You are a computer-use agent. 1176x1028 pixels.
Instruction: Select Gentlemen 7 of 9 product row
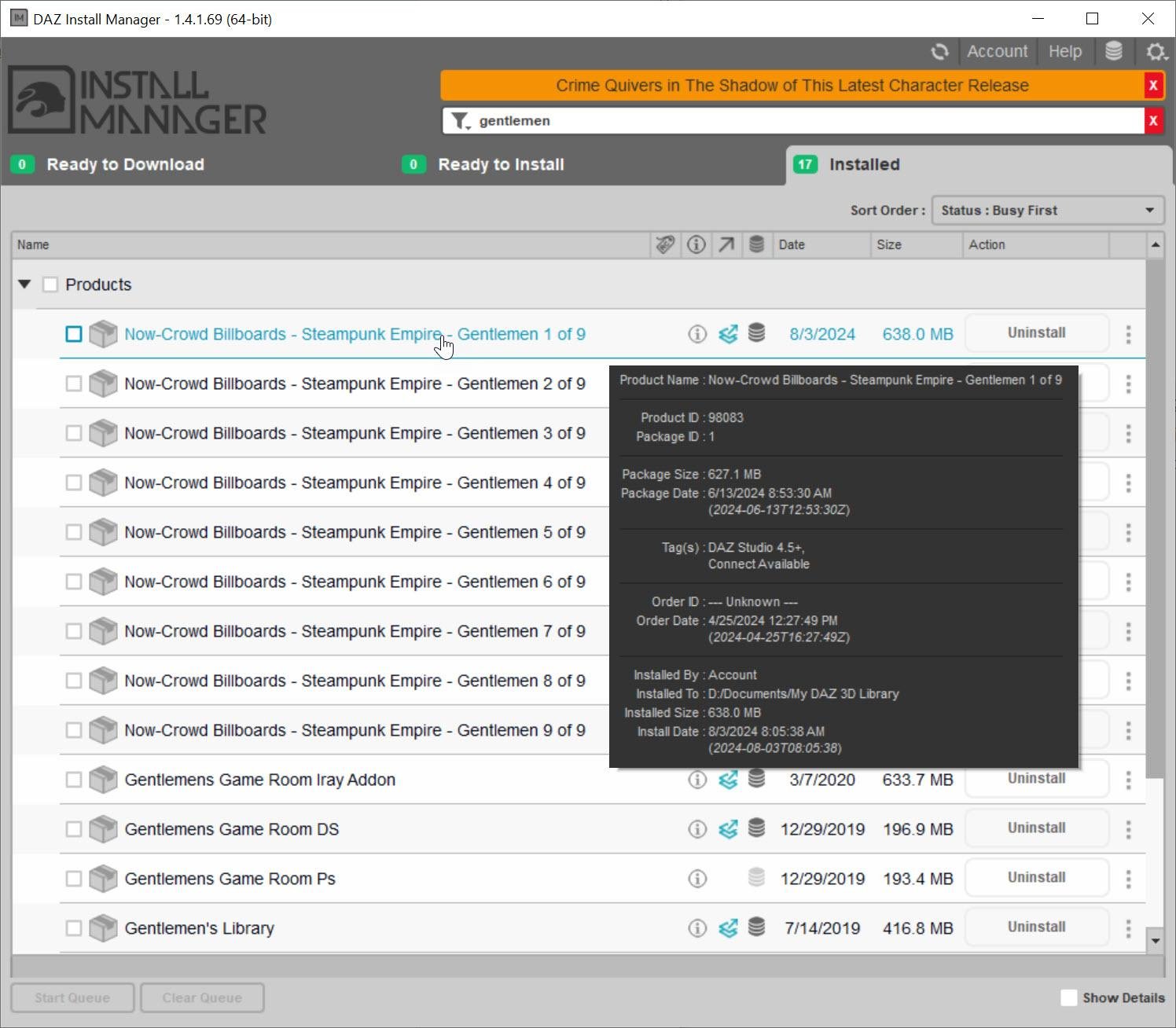point(355,631)
